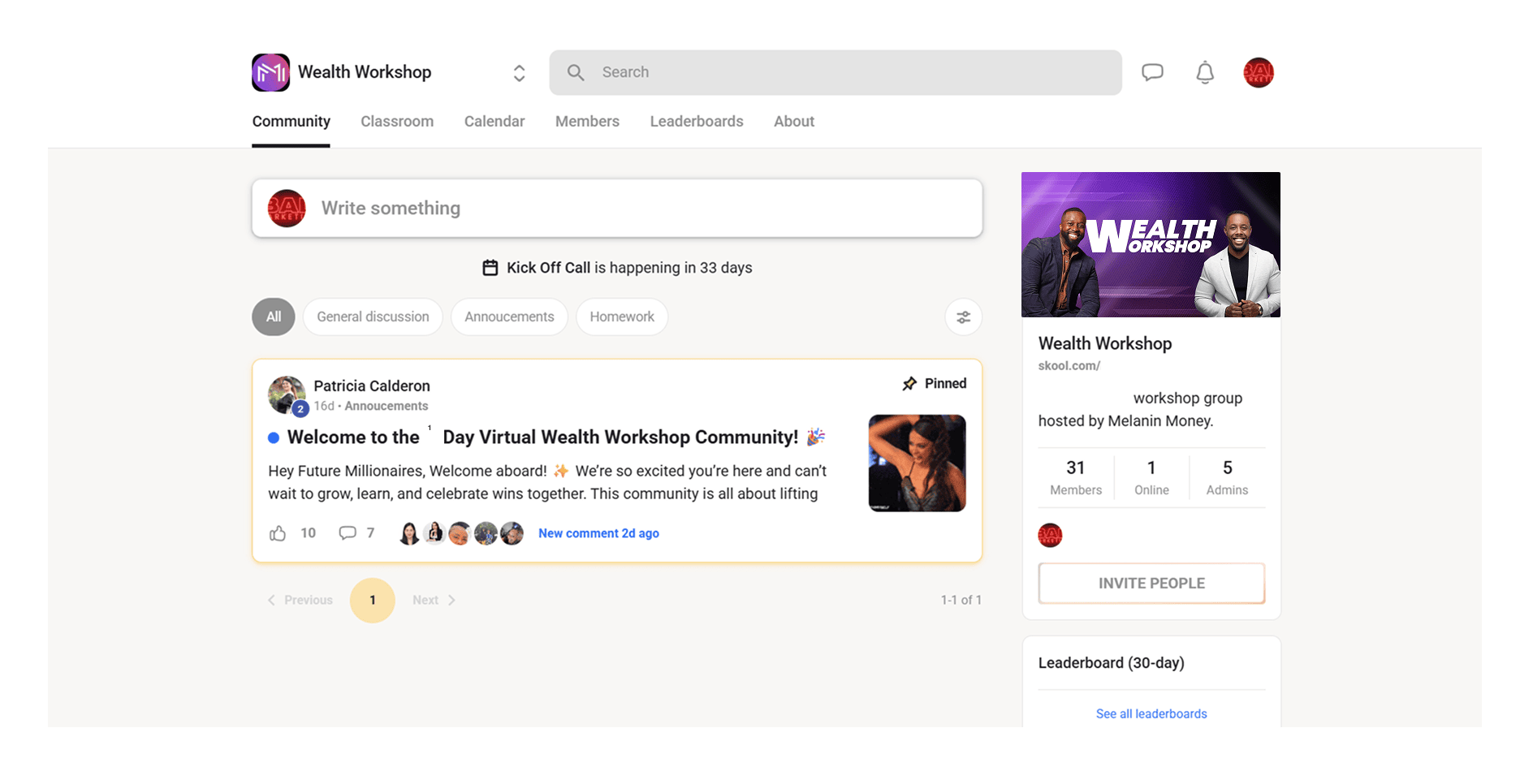Go to Next page of posts
Viewport: 1533px width, 784px height.
pyautogui.click(x=434, y=601)
